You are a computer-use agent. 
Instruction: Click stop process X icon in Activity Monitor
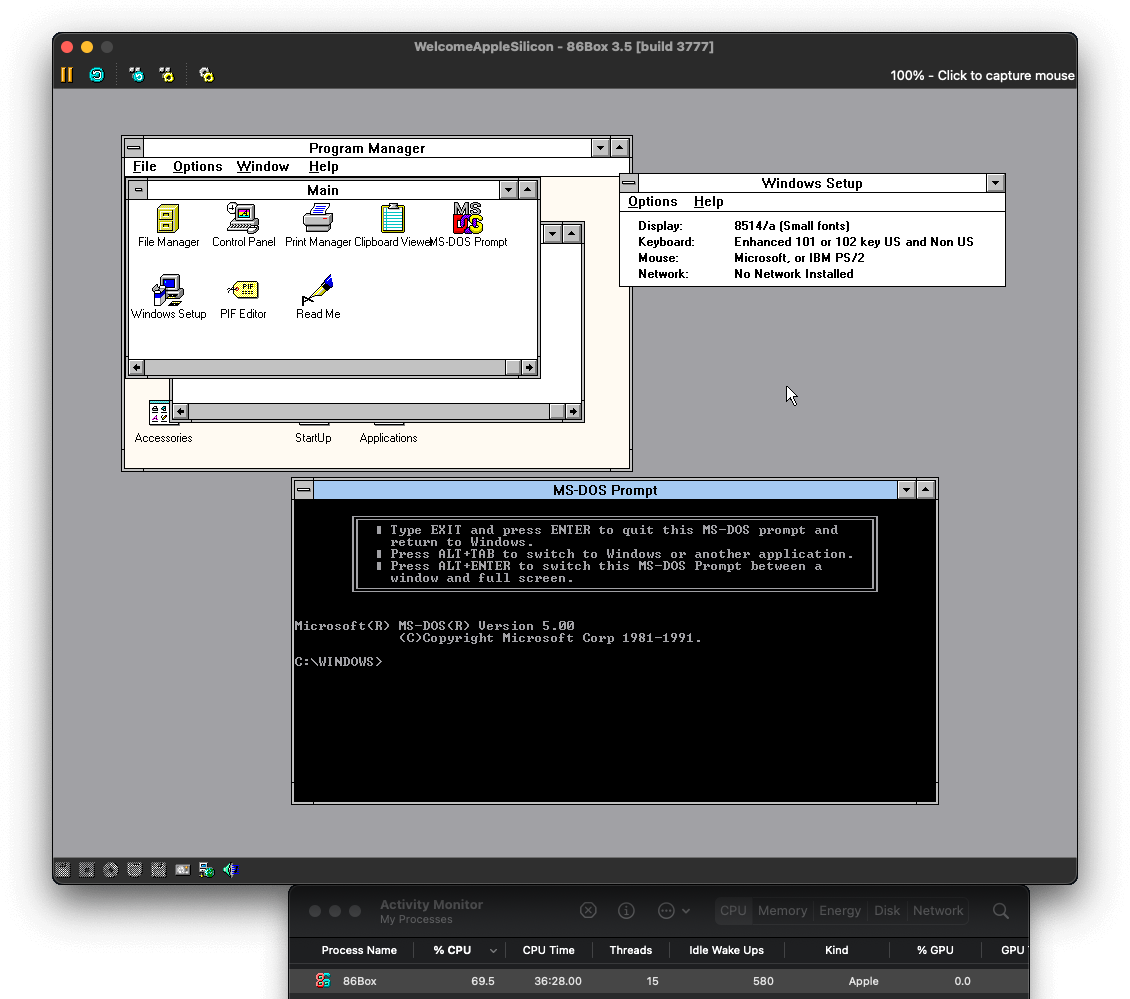pyautogui.click(x=588, y=910)
